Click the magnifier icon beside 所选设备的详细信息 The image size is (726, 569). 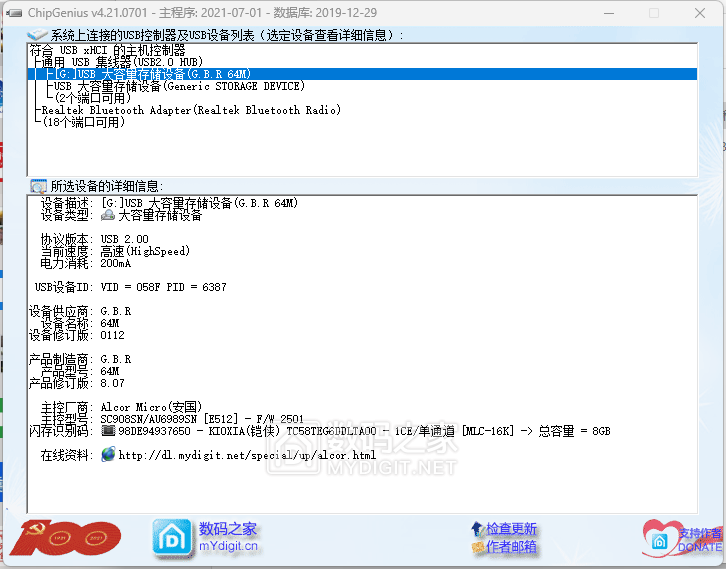coord(38,186)
